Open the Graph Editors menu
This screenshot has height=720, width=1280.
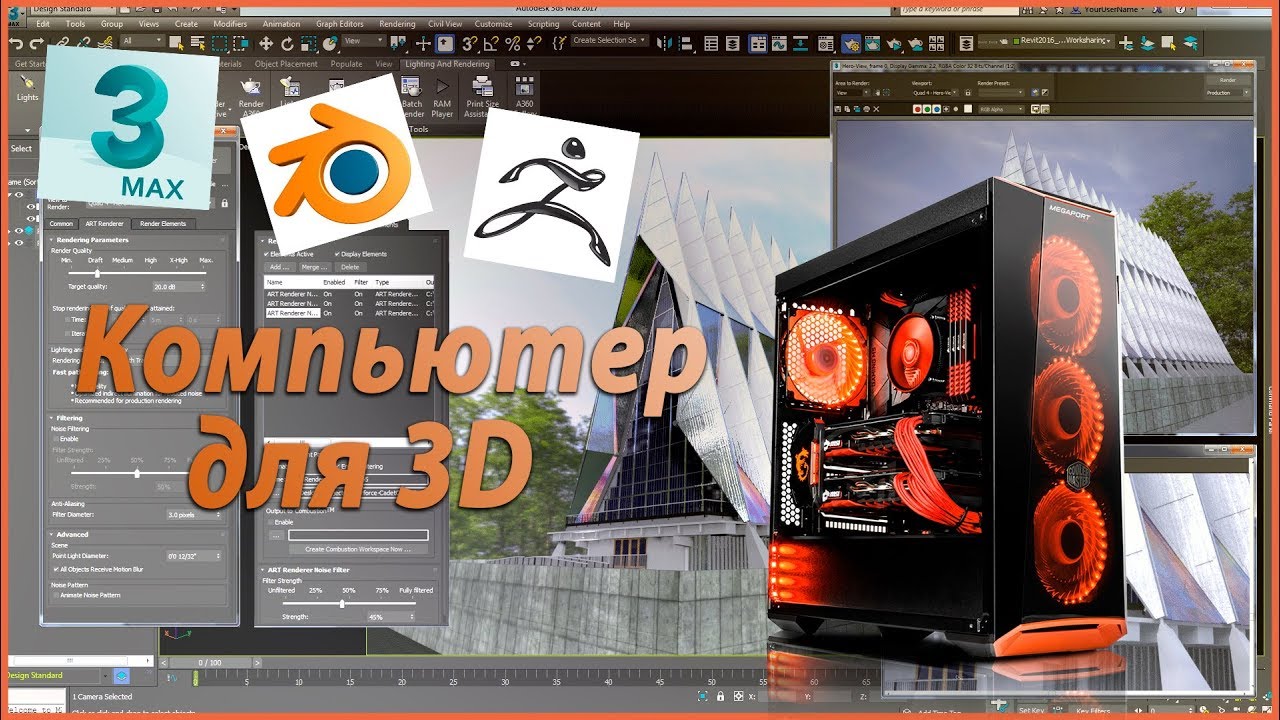pyautogui.click(x=339, y=24)
